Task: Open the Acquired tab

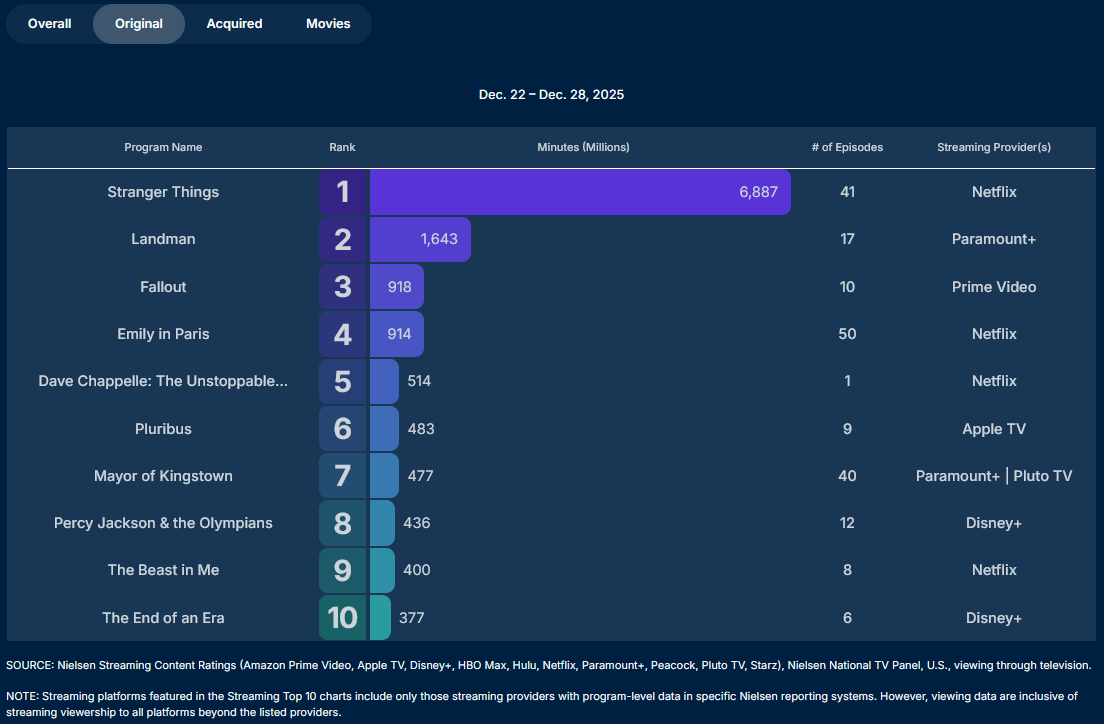Action: click(234, 24)
